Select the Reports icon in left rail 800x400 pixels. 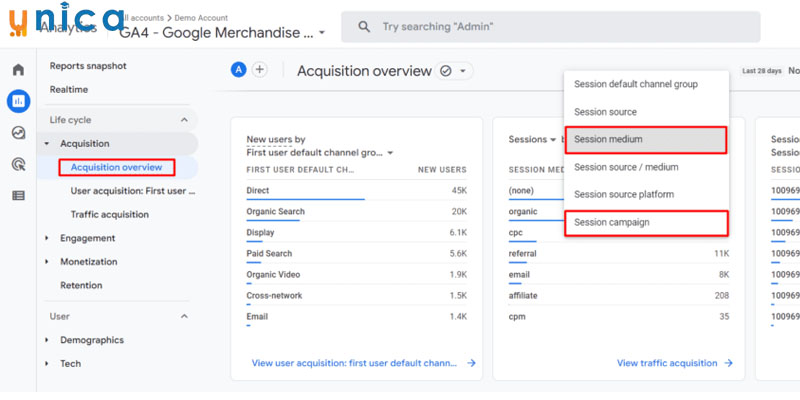pyautogui.click(x=18, y=101)
